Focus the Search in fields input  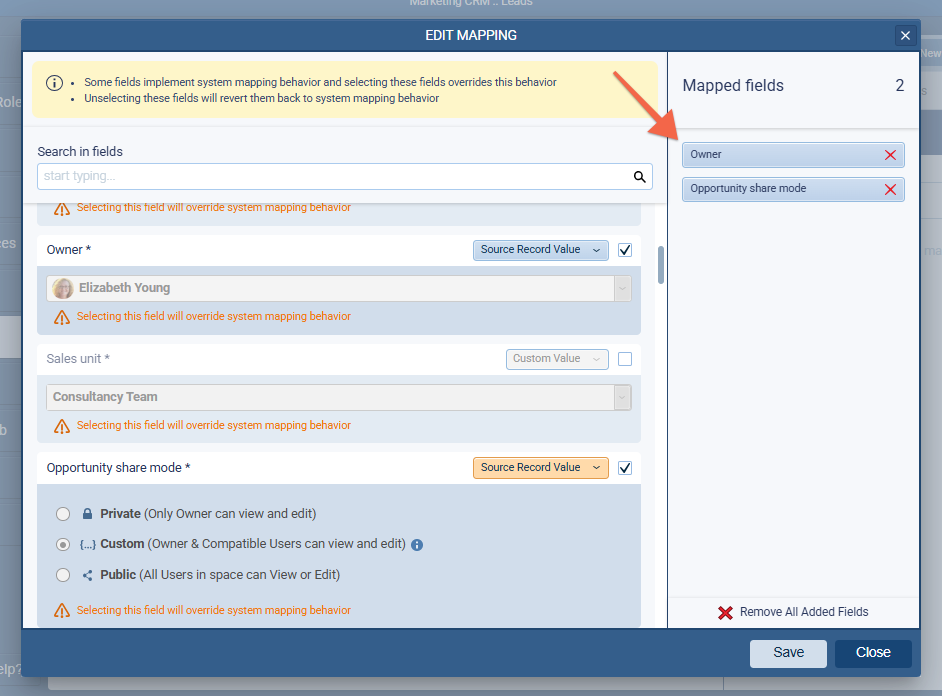click(x=335, y=177)
